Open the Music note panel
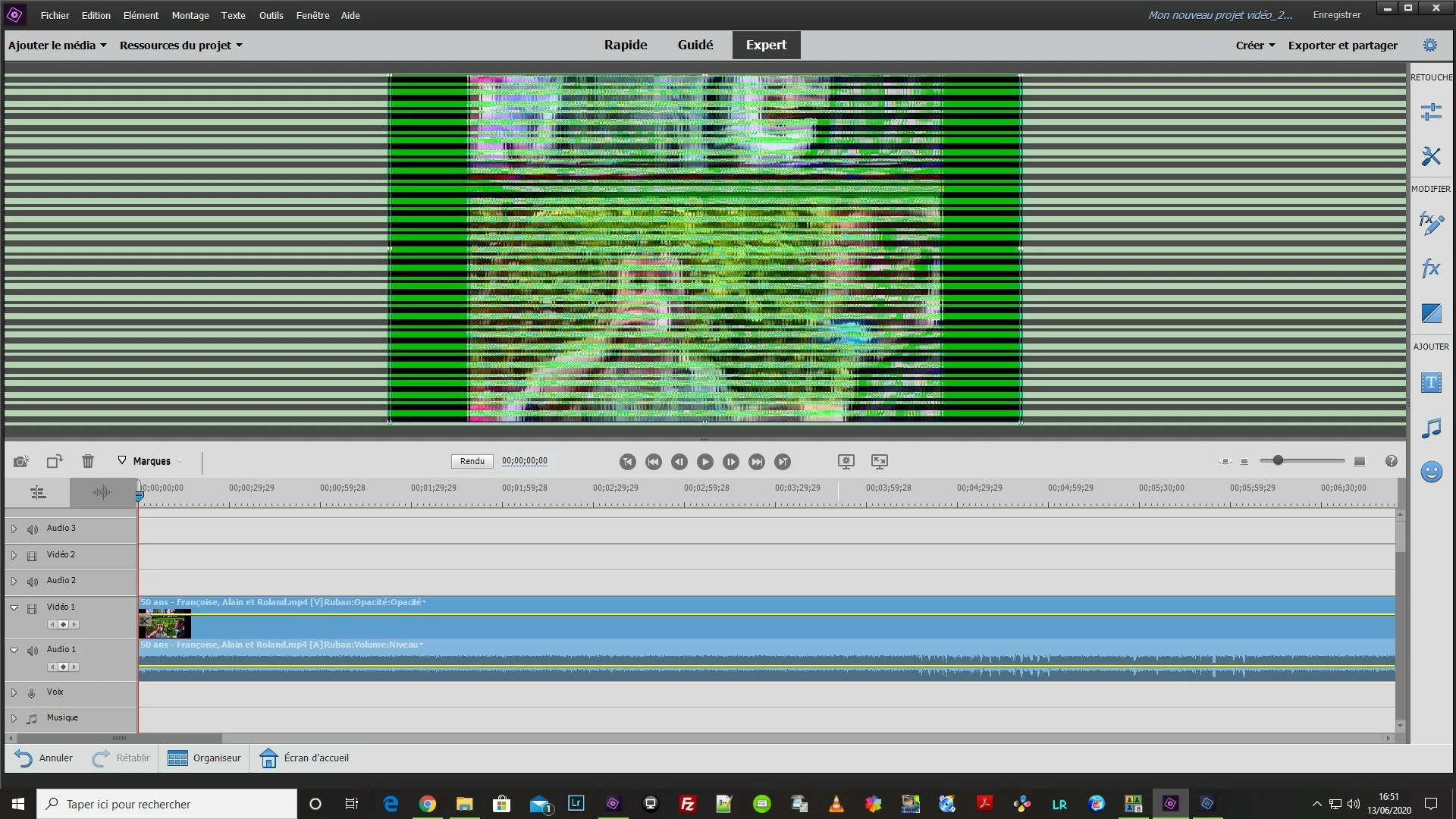1456x819 pixels. tap(1430, 428)
